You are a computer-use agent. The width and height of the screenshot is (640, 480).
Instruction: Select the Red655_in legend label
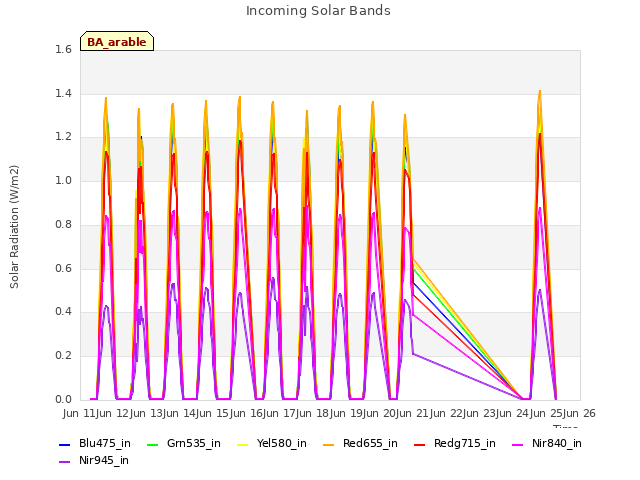(x=370, y=444)
